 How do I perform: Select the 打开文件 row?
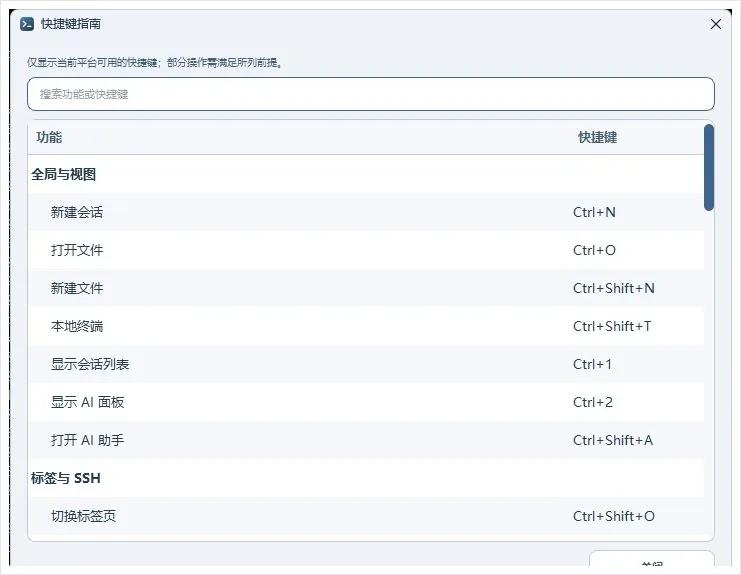click(x=366, y=250)
